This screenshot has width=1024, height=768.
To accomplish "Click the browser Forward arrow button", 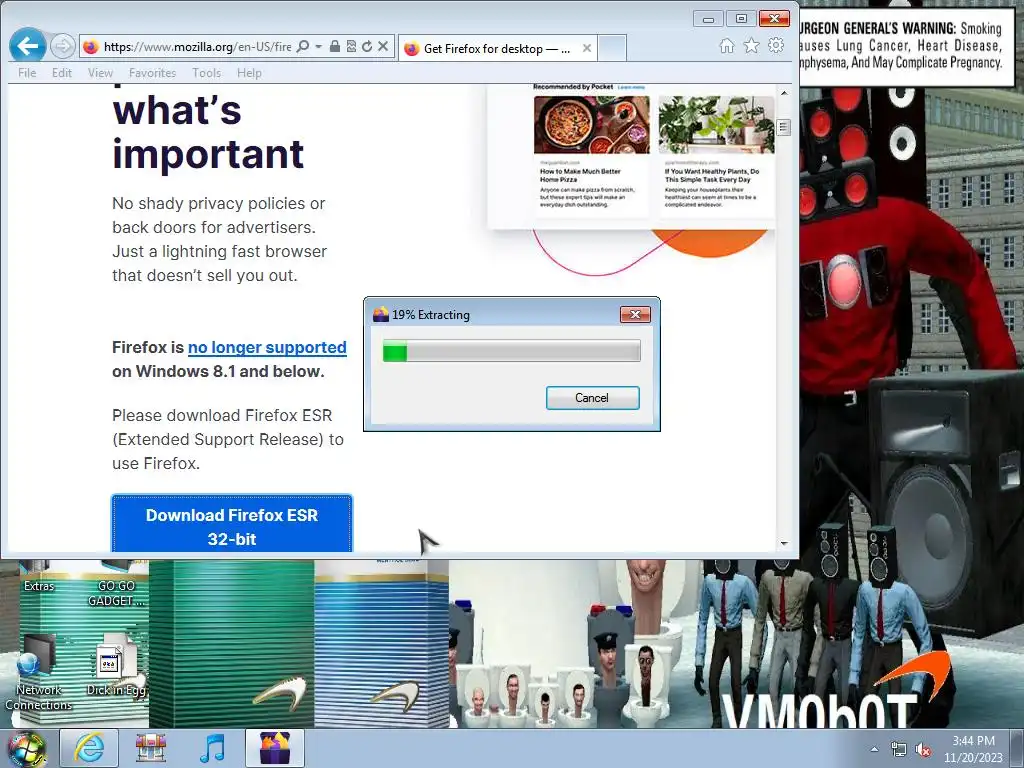I will pyautogui.click(x=63, y=46).
